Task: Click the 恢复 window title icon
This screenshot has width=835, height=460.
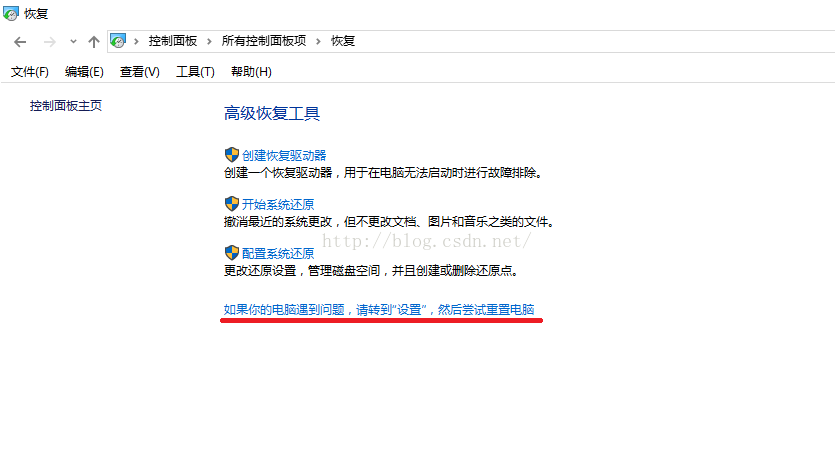Action: point(11,13)
